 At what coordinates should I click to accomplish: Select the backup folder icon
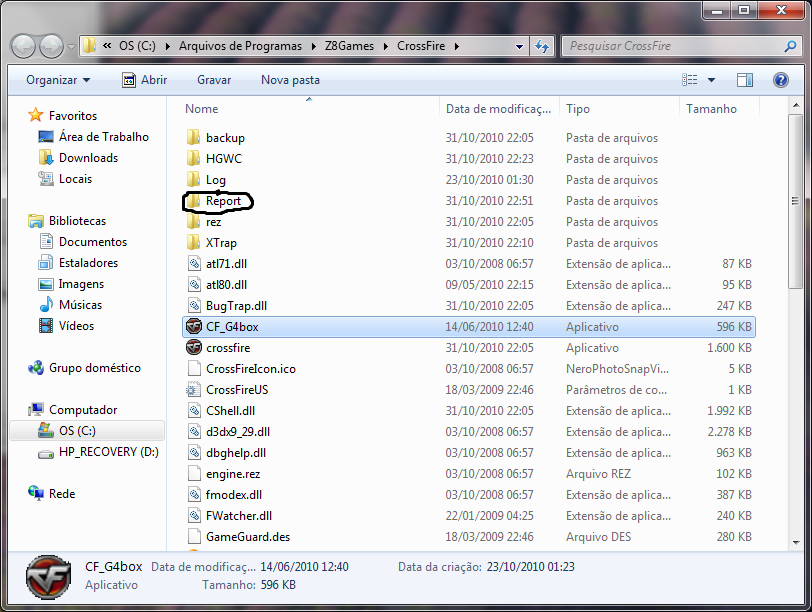[194, 137]
